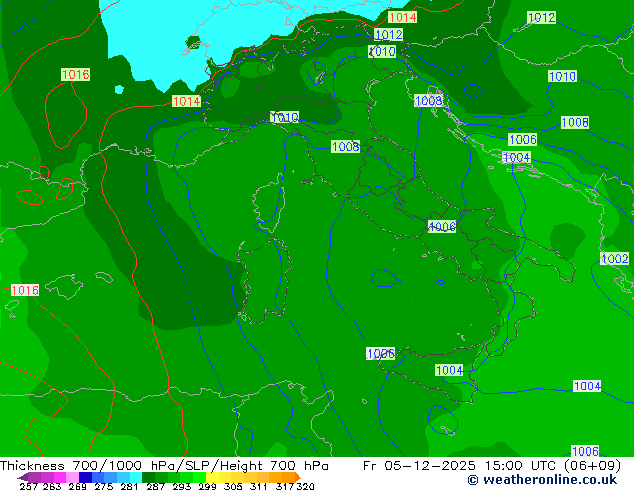Image resolution: width=634 pixels, height=490 pixels.
Task: Click the bright yellow legend swatch
Action: 212,477
